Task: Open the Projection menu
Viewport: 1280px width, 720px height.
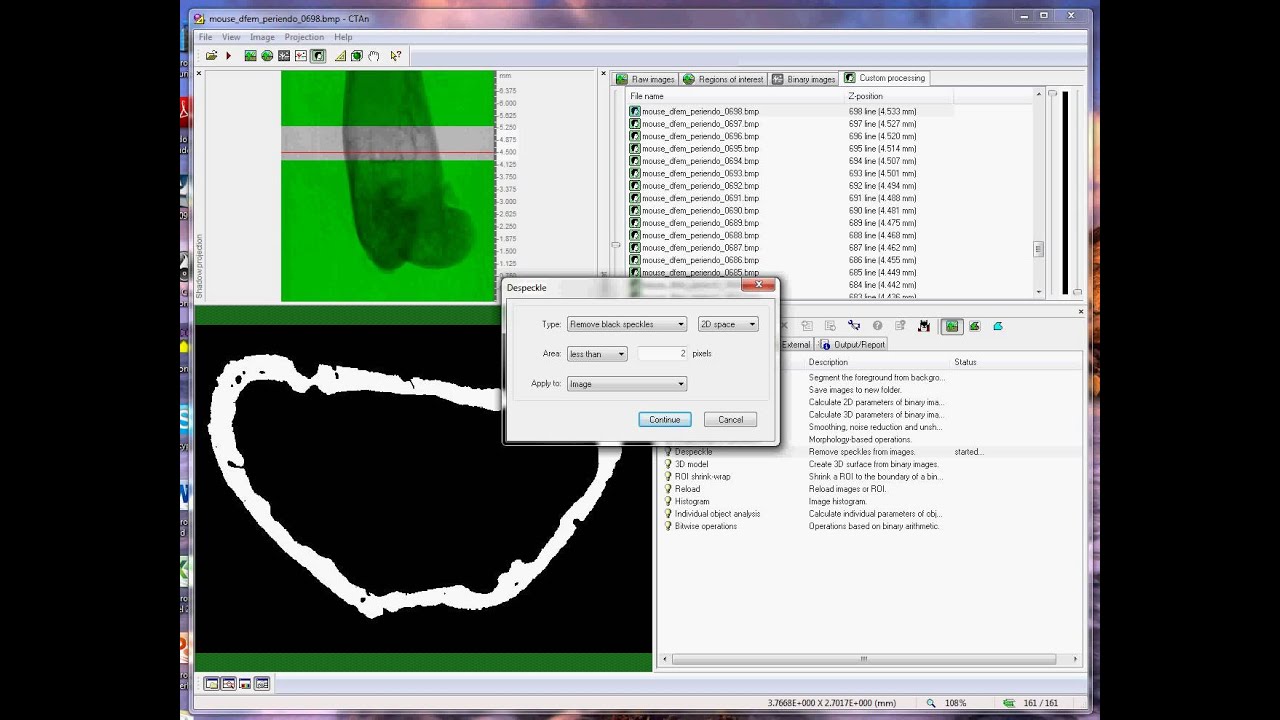Action: coord(304,37)
